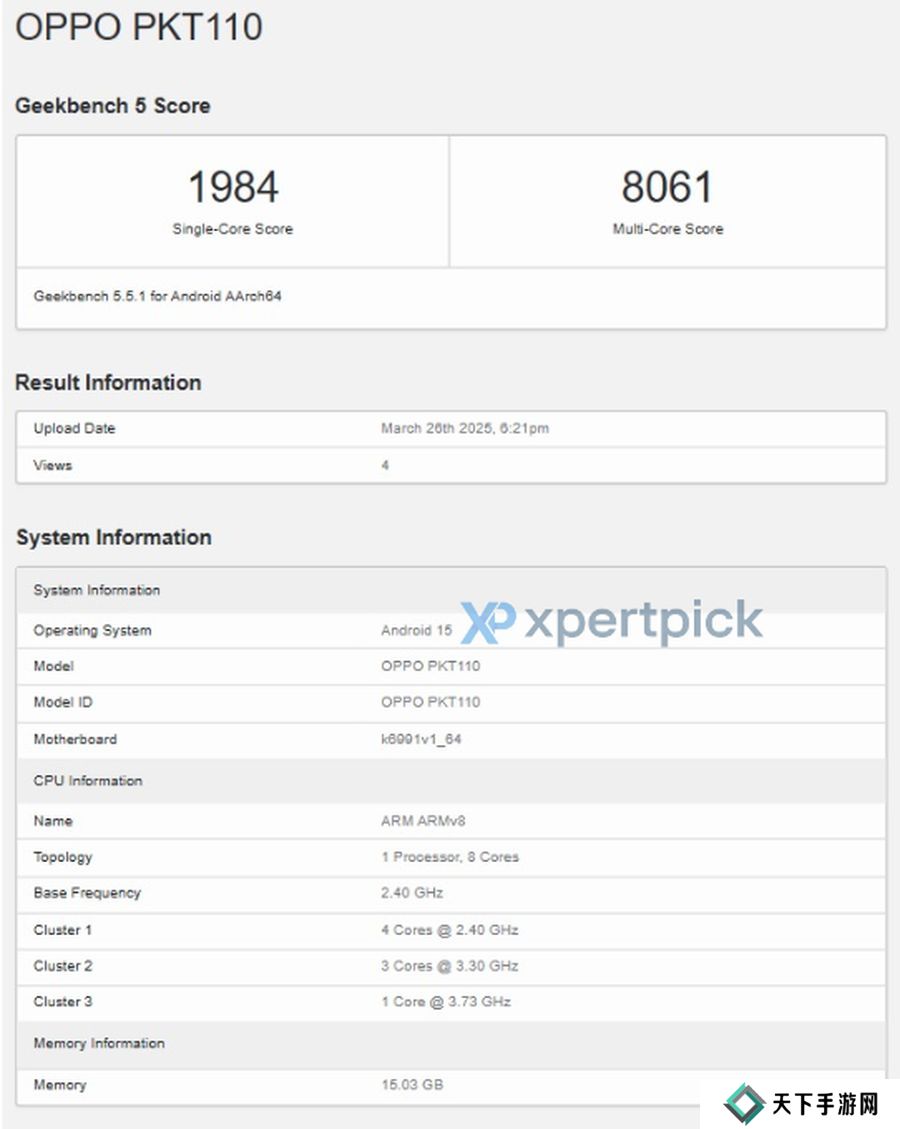Click the Views row label
This screenshot has height=1129, width=900.
pyautogui.click(x=53, y=465)
